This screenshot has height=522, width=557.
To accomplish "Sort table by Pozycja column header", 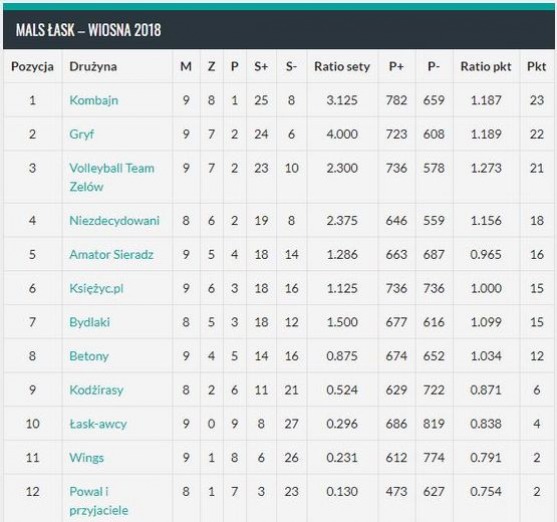I will [32, 66].
